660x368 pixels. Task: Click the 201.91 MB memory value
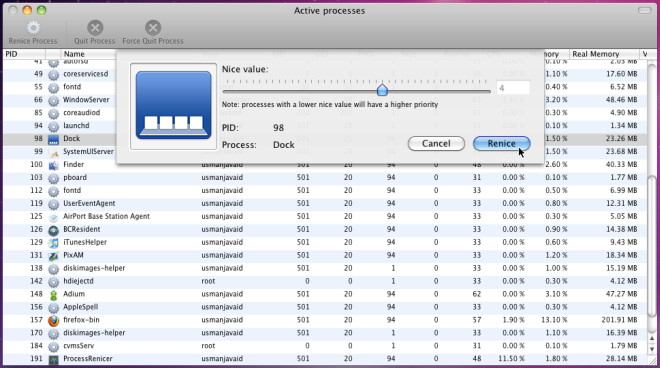click(x=619, y=320)
